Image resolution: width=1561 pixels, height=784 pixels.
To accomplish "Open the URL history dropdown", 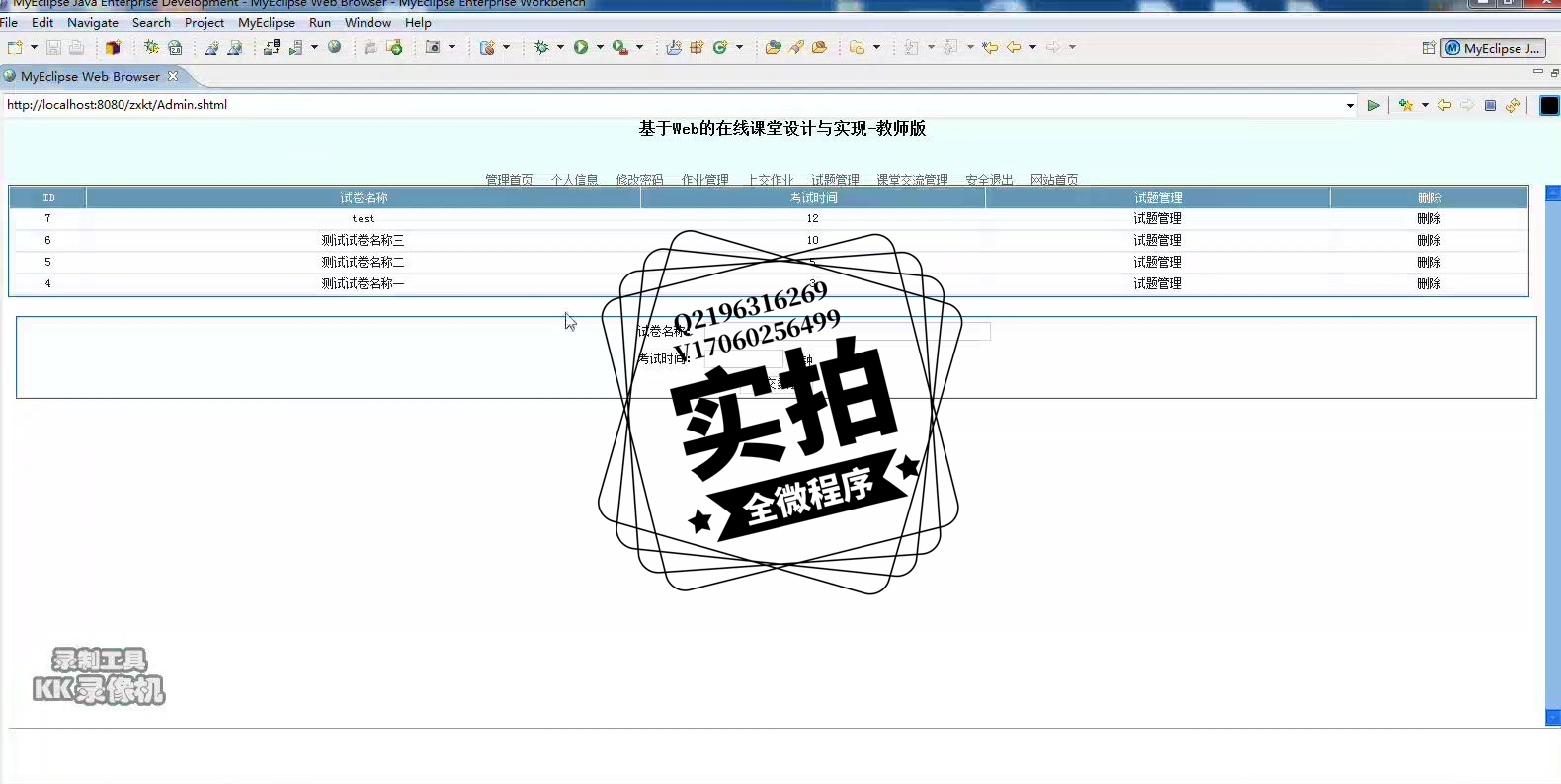I will pyautogui.click(x=1350, y=106).
